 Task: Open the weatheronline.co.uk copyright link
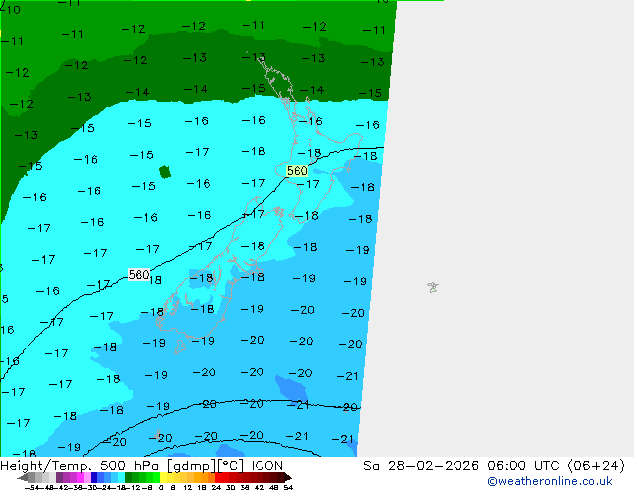(x=549, y=481)
